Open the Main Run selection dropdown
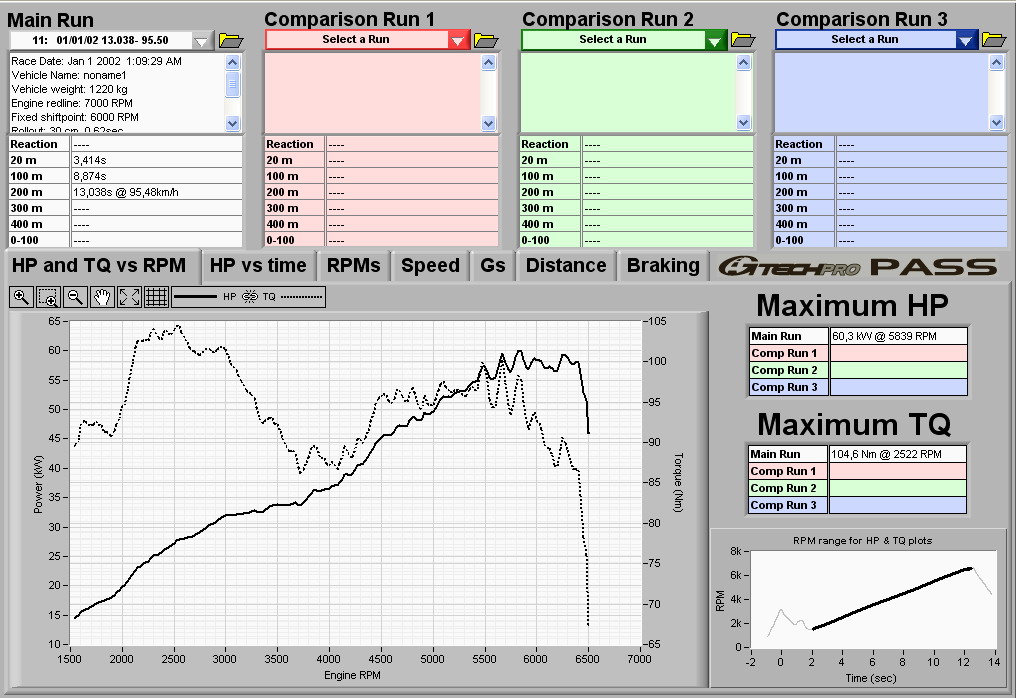1016x698 pixels. click(202, 41)
